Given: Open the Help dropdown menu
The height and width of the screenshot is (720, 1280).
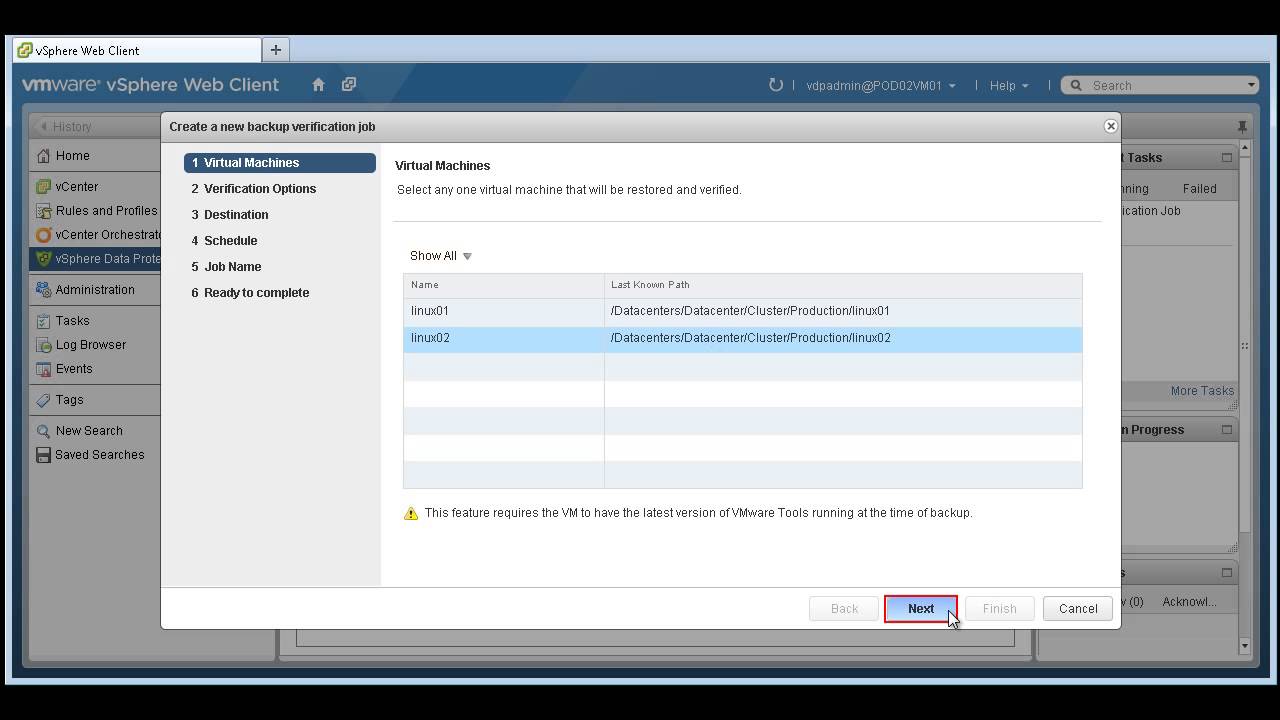Looking at the screenshot, I should [x=1009, y=86].
